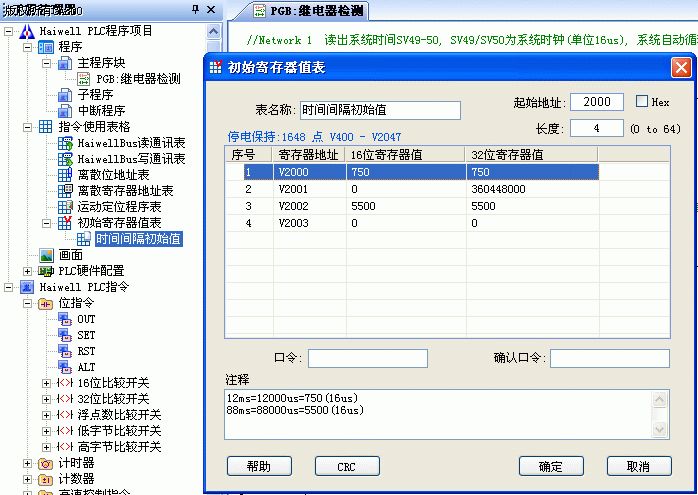Screen dimensions: 698x495
Task: Select 时间间隔初始值 in the tree
Action: 138,239
